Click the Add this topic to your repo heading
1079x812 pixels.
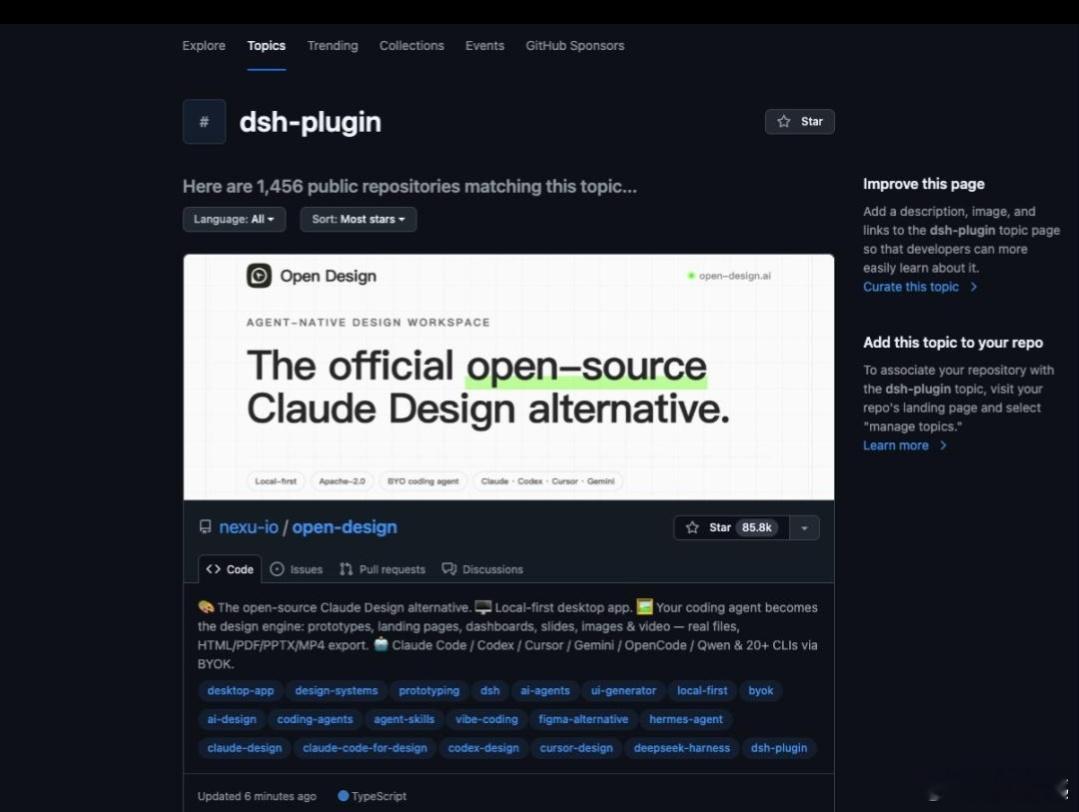coord(953,343)
